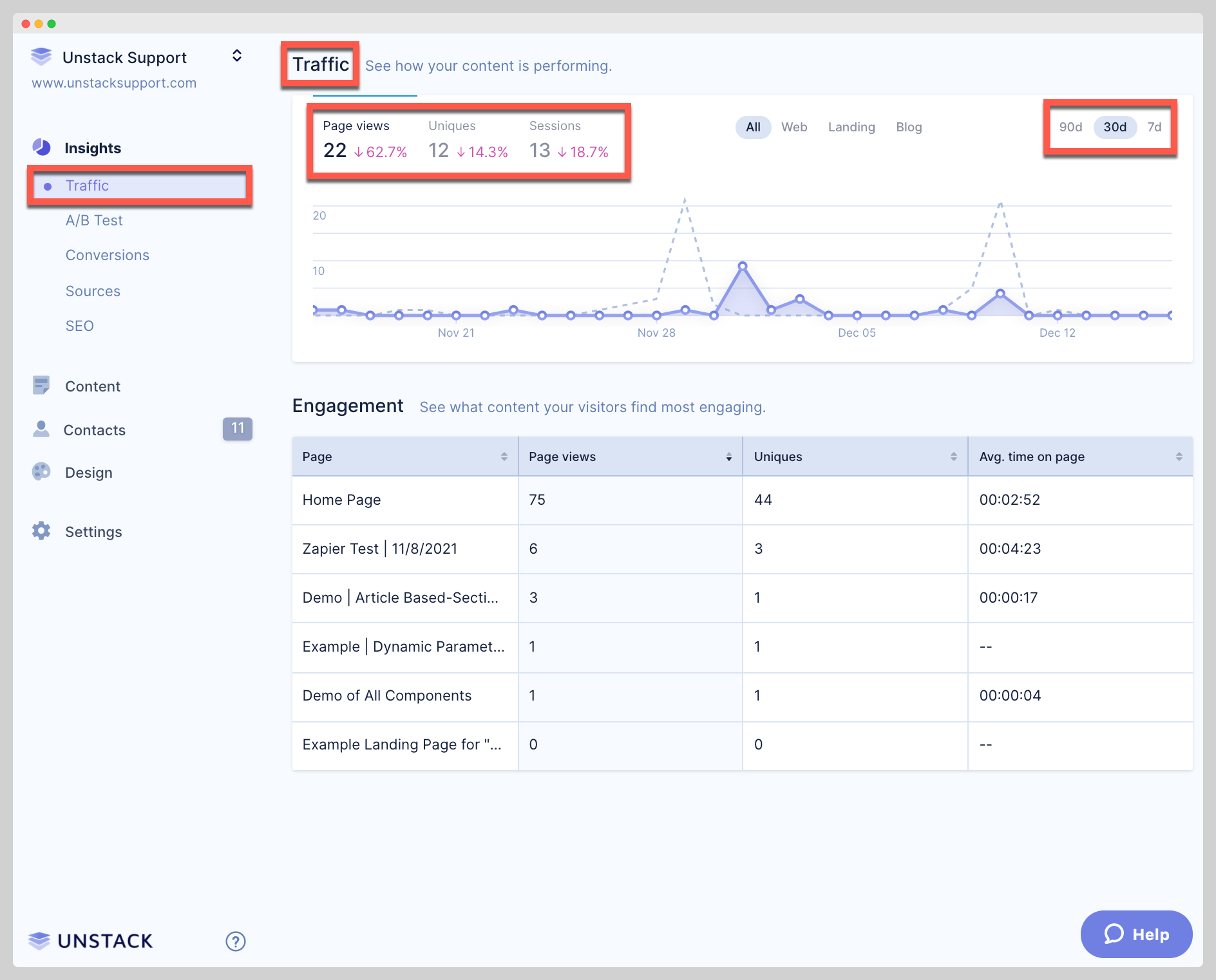Select the 90d time range option

click(1070, 127)
